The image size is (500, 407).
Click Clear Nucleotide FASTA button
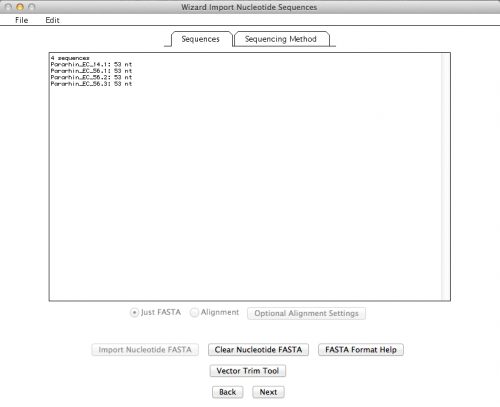click(x=258, y=350)
